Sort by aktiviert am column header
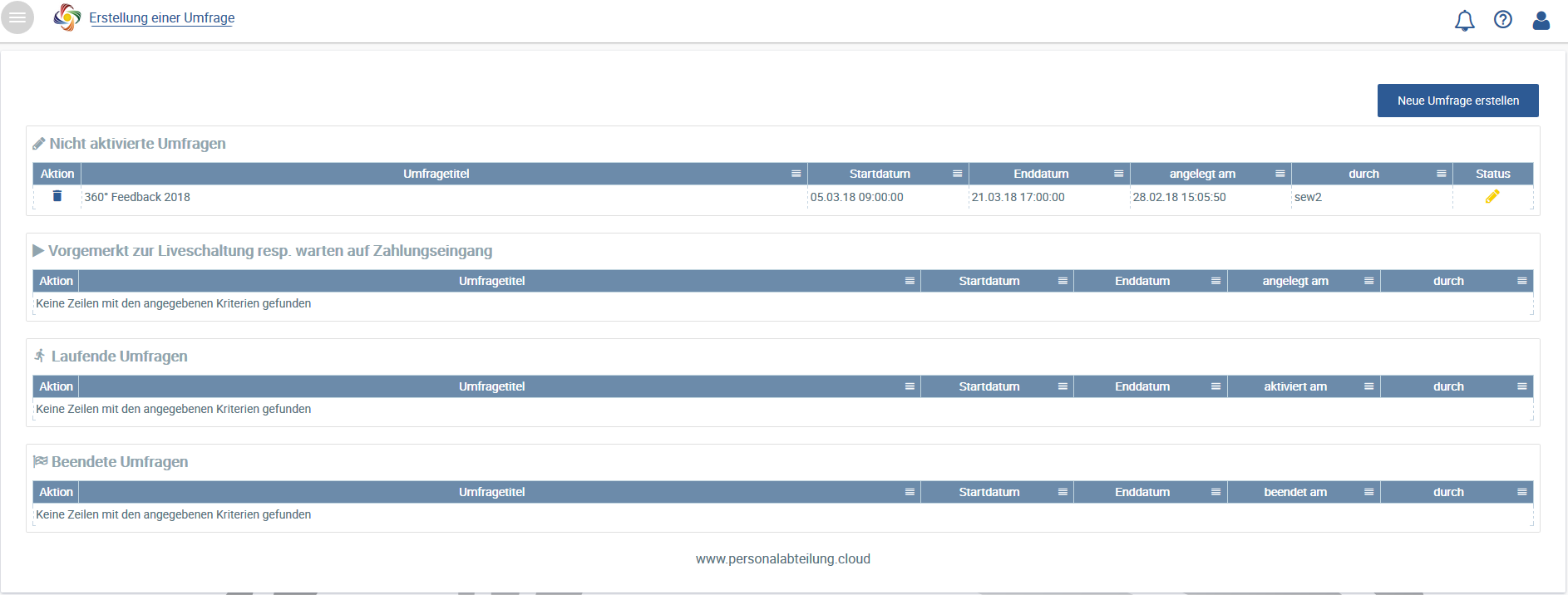 point(1295,386)
